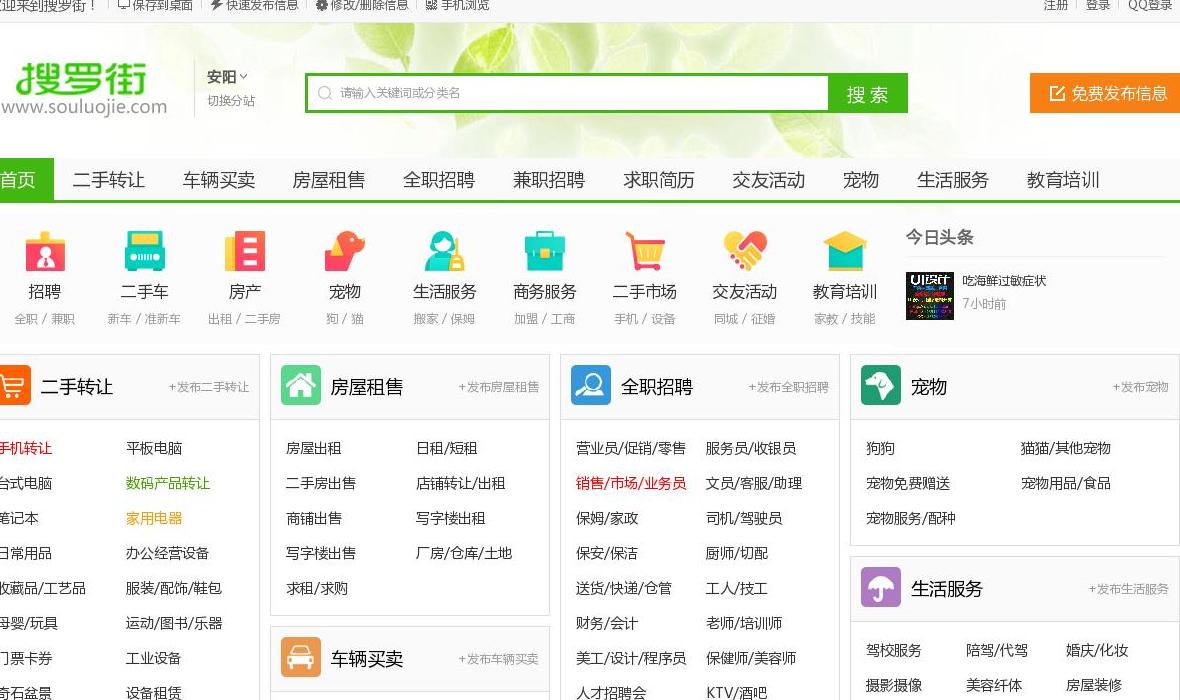Open 婚庆/化妆 category link

[1096, 650]
